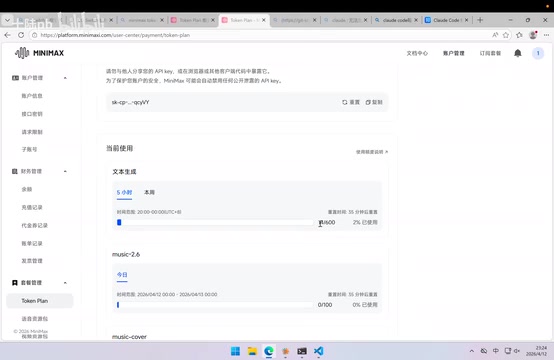Switch to the 5 小时 usage tab
Viewport: 554px width, 360px height.
tap(124, 193)
